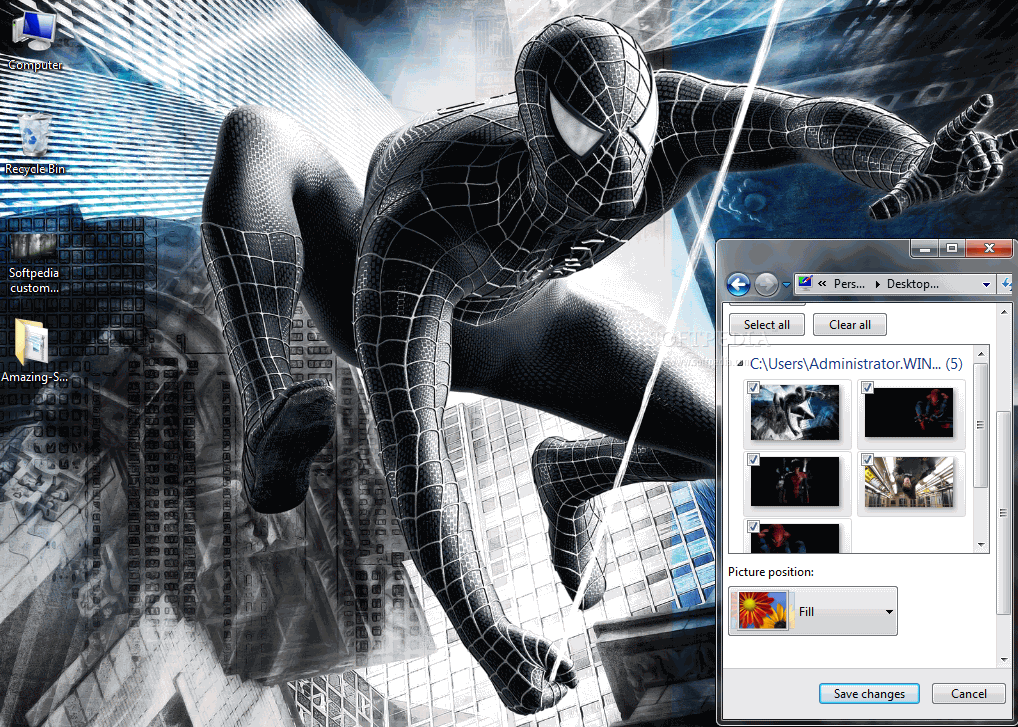1018x727 pixels.
Task: Go back with the blue arrow button
Action: pyautogui.click(x=738, y=284)
